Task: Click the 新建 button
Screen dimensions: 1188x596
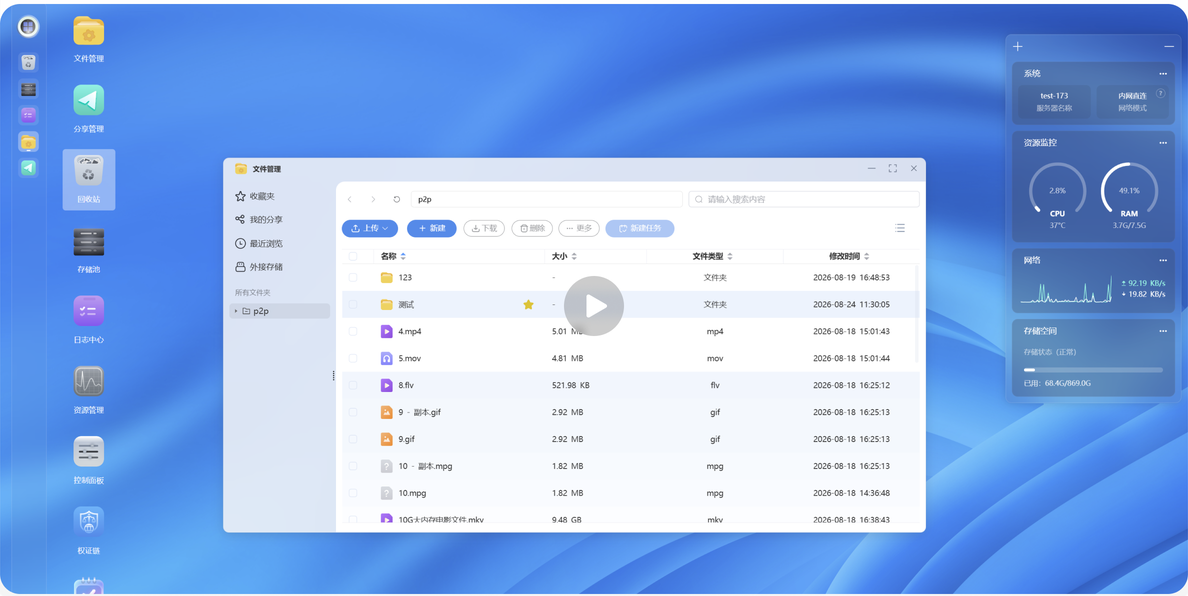Action: tap(431, 228)
